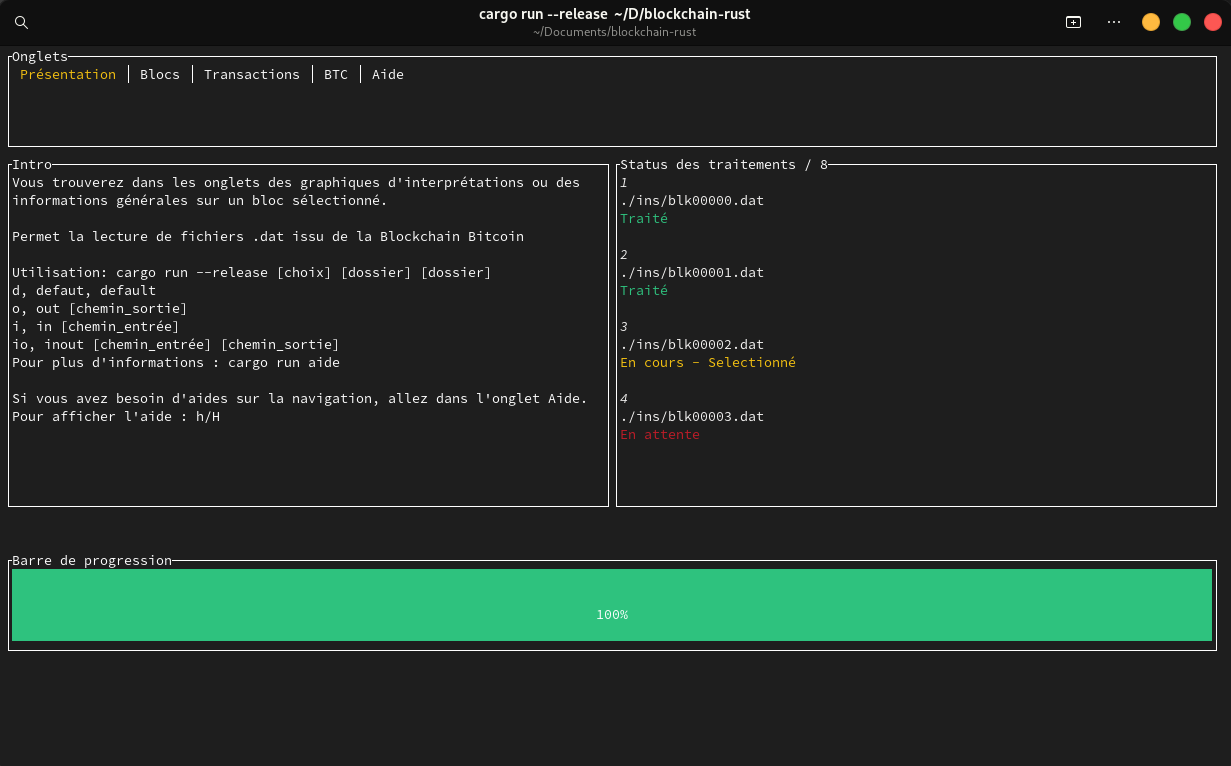Expand the Status des traitements panel

722,164
